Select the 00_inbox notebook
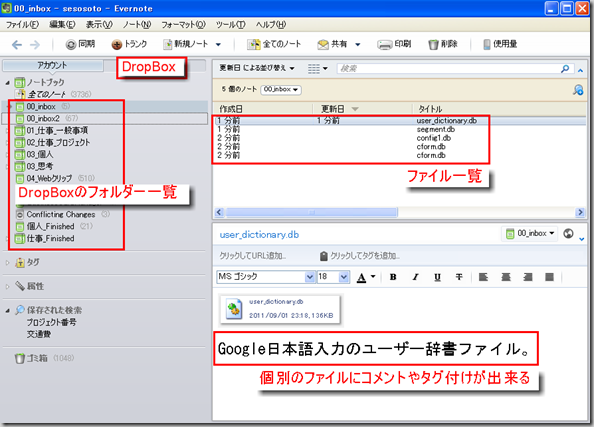The width and height of the screenshot is (594, 427). [x=41, y=106]
